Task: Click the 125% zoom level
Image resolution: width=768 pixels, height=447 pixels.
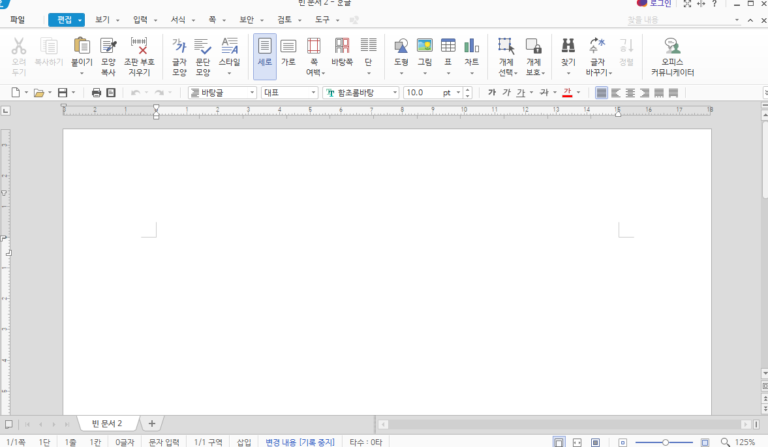Action: point(745,442)
